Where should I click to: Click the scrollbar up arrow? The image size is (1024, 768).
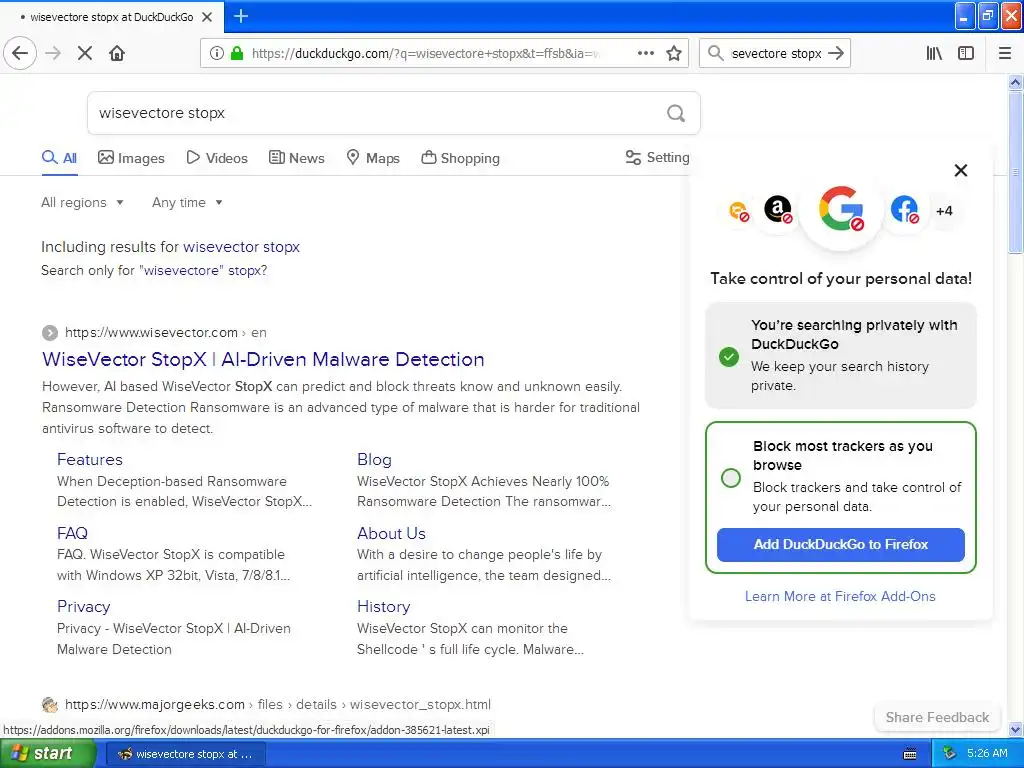click(1015, 82)
